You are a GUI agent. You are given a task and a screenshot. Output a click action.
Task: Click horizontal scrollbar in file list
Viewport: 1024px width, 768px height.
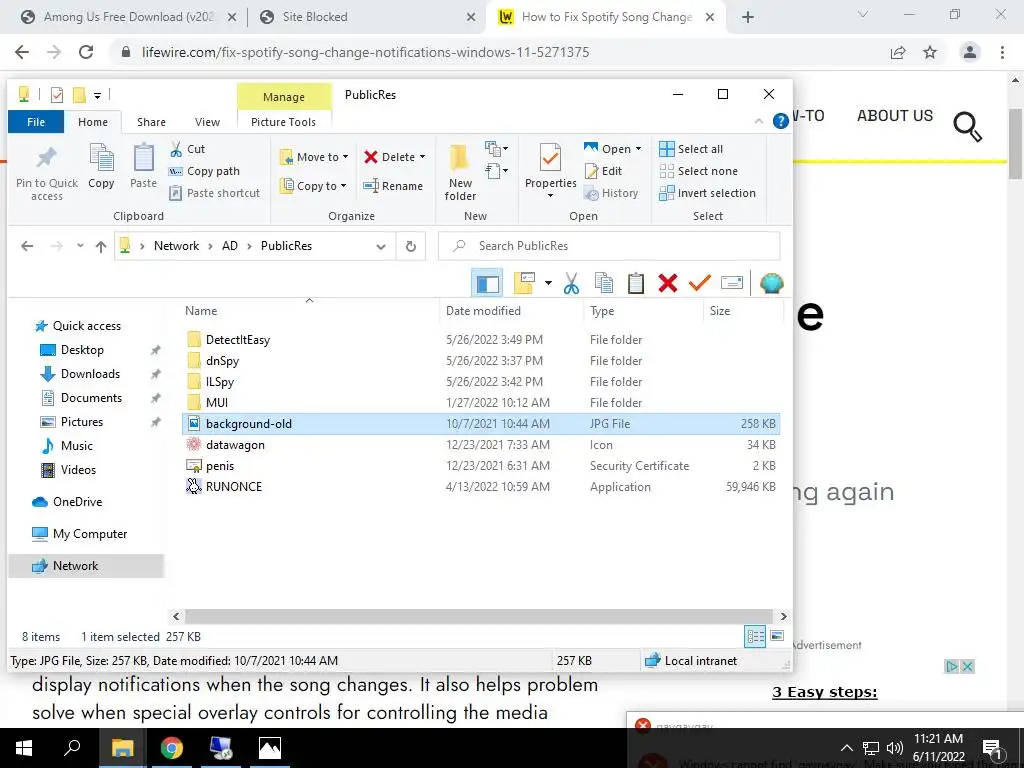[x=479, y=616]
